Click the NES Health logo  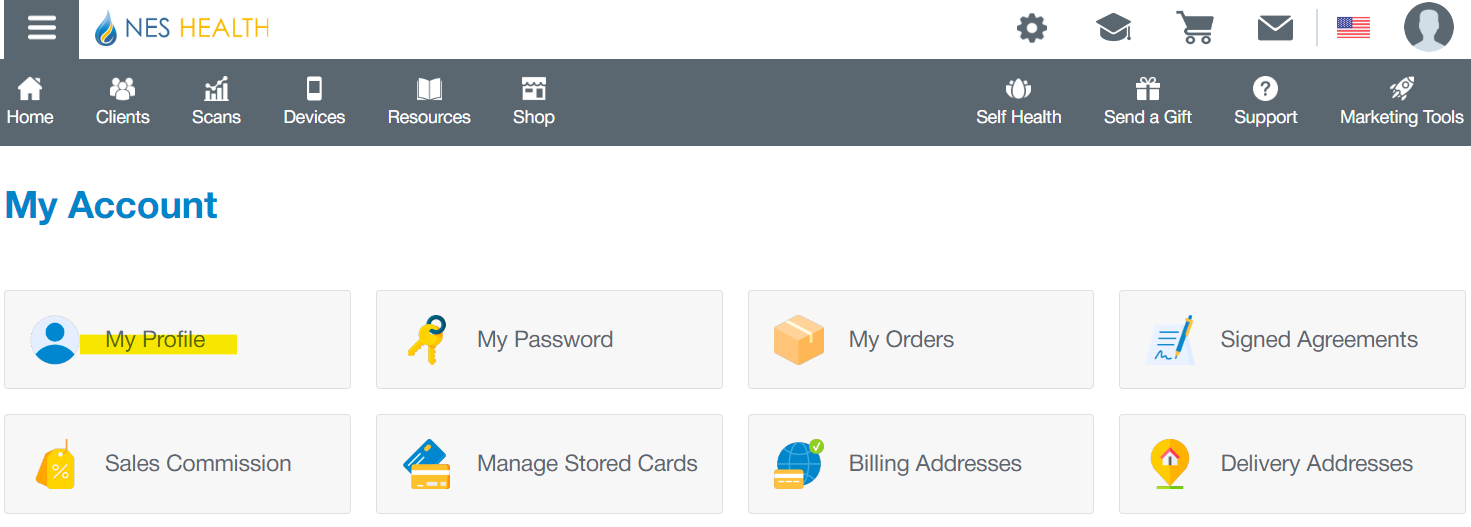point(182,28)
